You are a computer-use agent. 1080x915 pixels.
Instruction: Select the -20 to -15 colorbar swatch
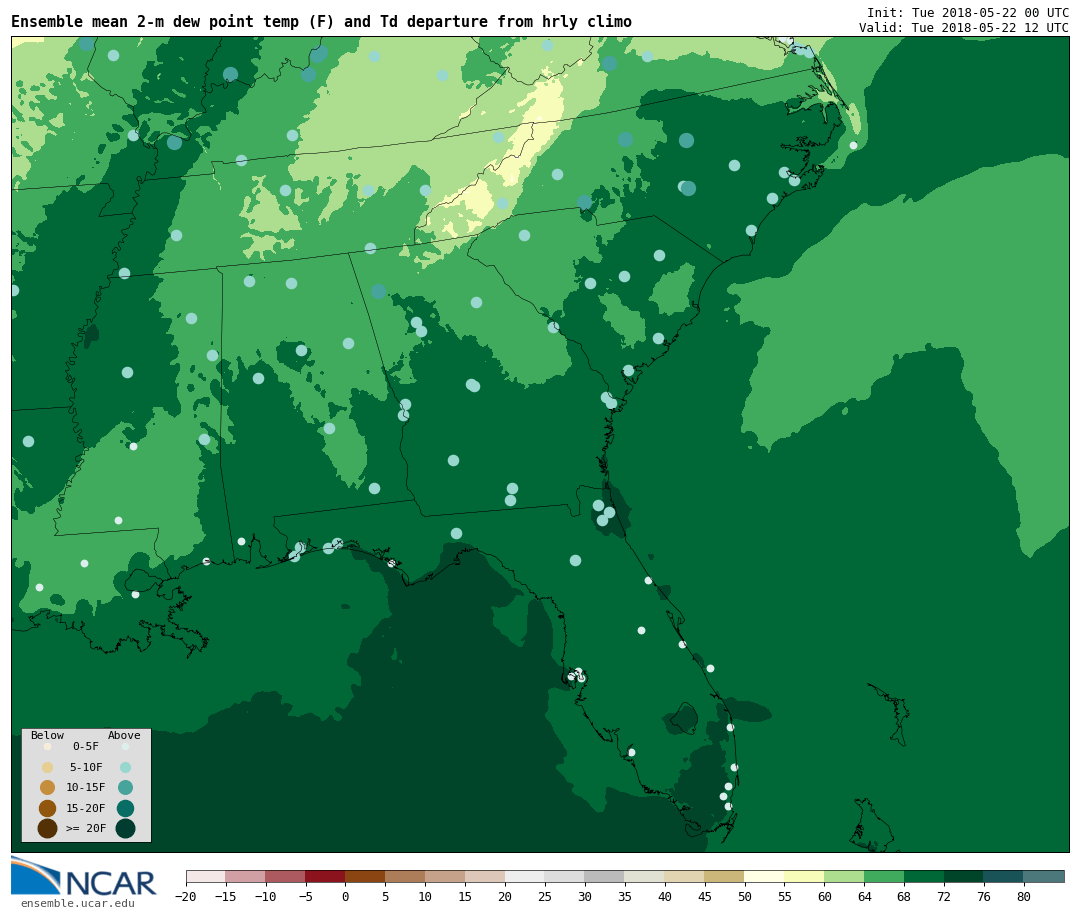click(x=206, y=876)
